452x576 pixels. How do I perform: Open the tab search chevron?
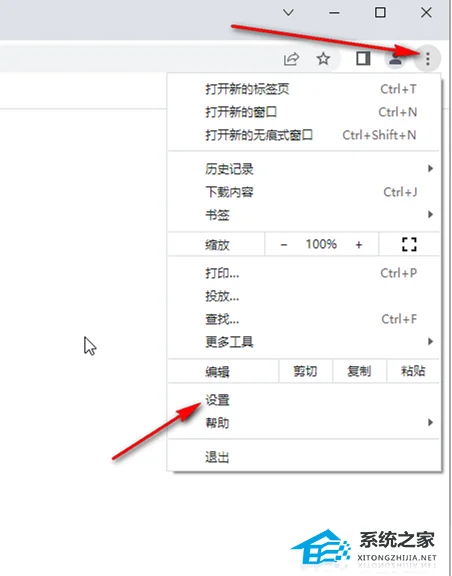[288, 12]
